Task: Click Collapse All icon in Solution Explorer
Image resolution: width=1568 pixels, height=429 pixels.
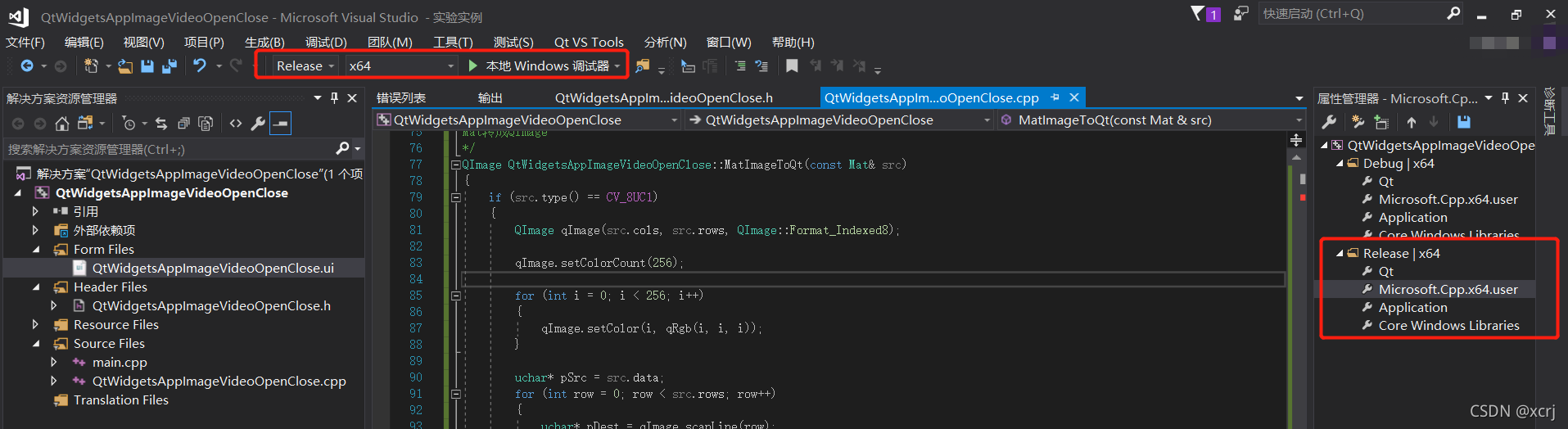Action: click(x=183, y=124)
